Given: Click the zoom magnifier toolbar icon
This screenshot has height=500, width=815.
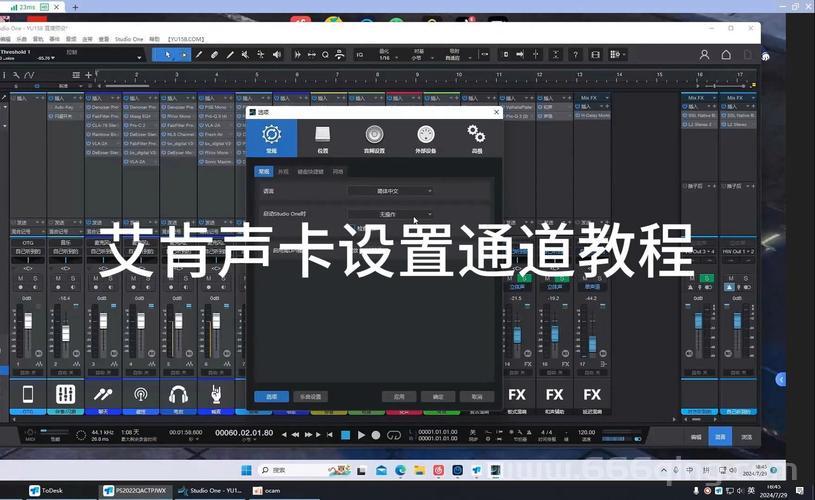Looking at the screenshot, I should click(325, 55).
